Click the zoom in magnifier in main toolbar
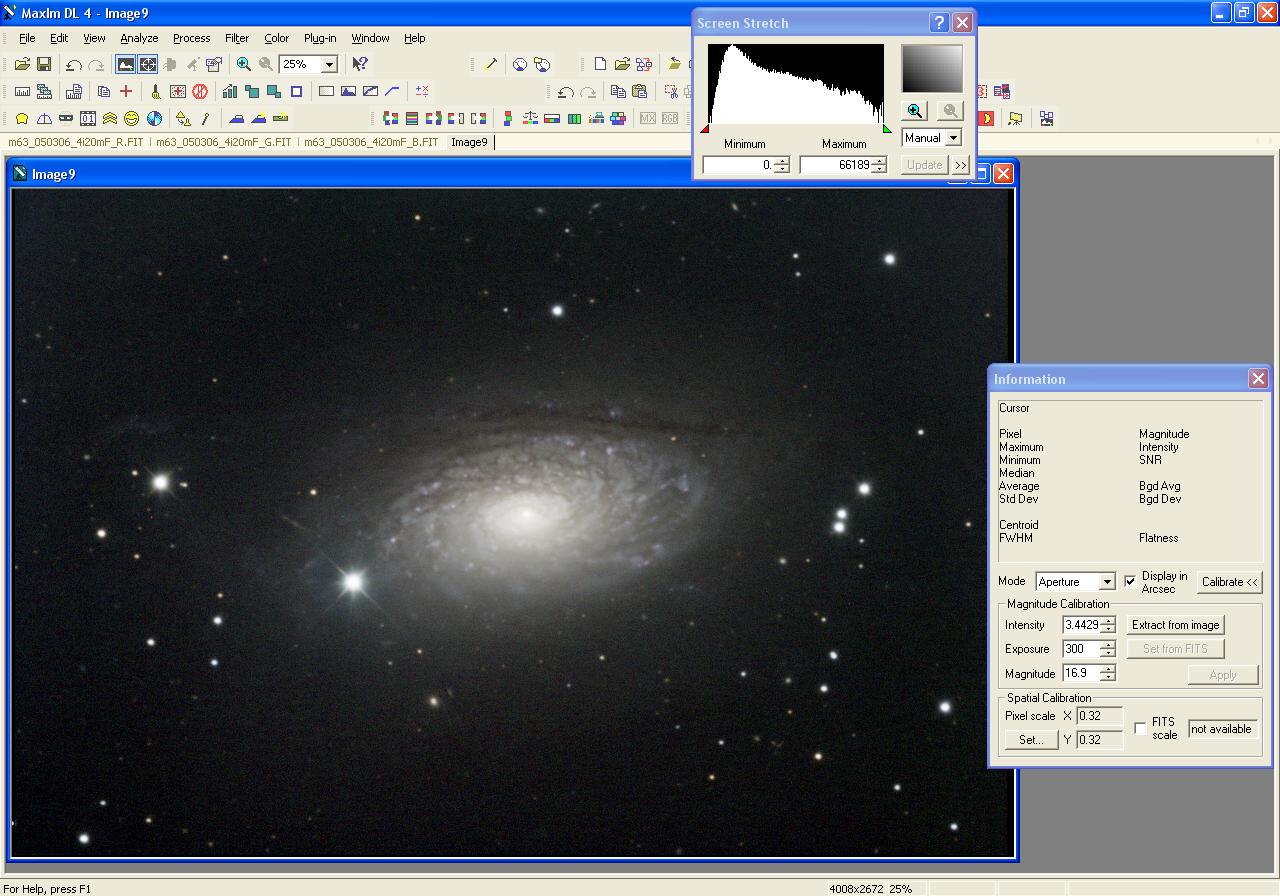The height and width of the screenshot is (896, 1280). coord(243,64)
